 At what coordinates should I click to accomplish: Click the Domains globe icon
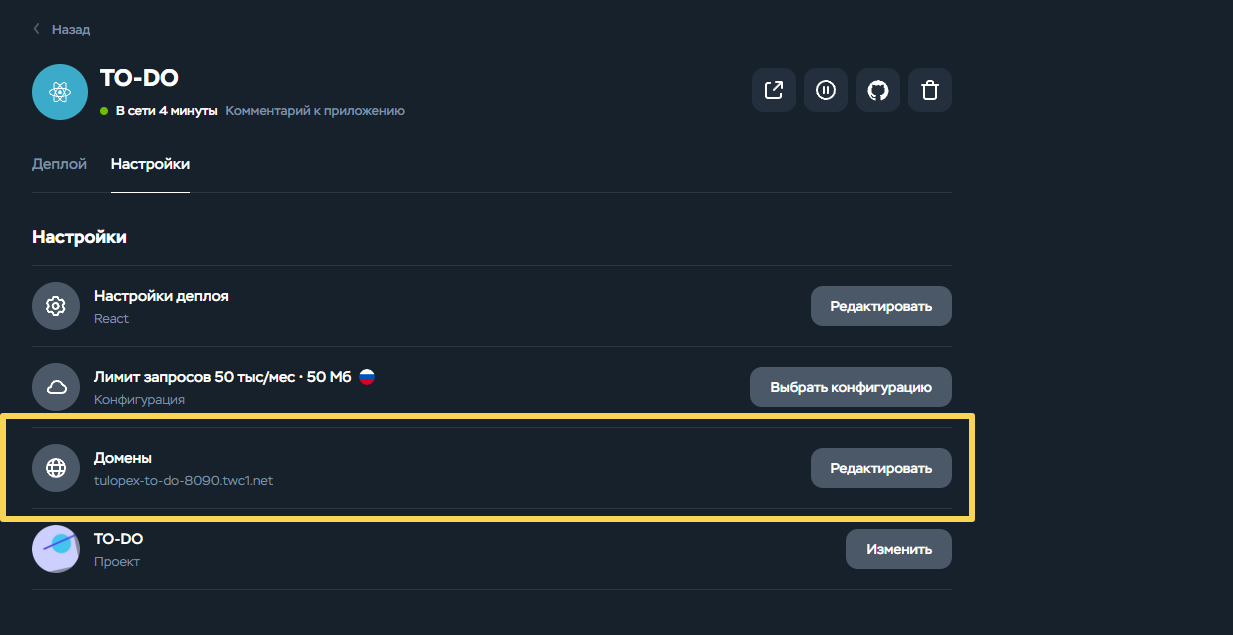56,468
